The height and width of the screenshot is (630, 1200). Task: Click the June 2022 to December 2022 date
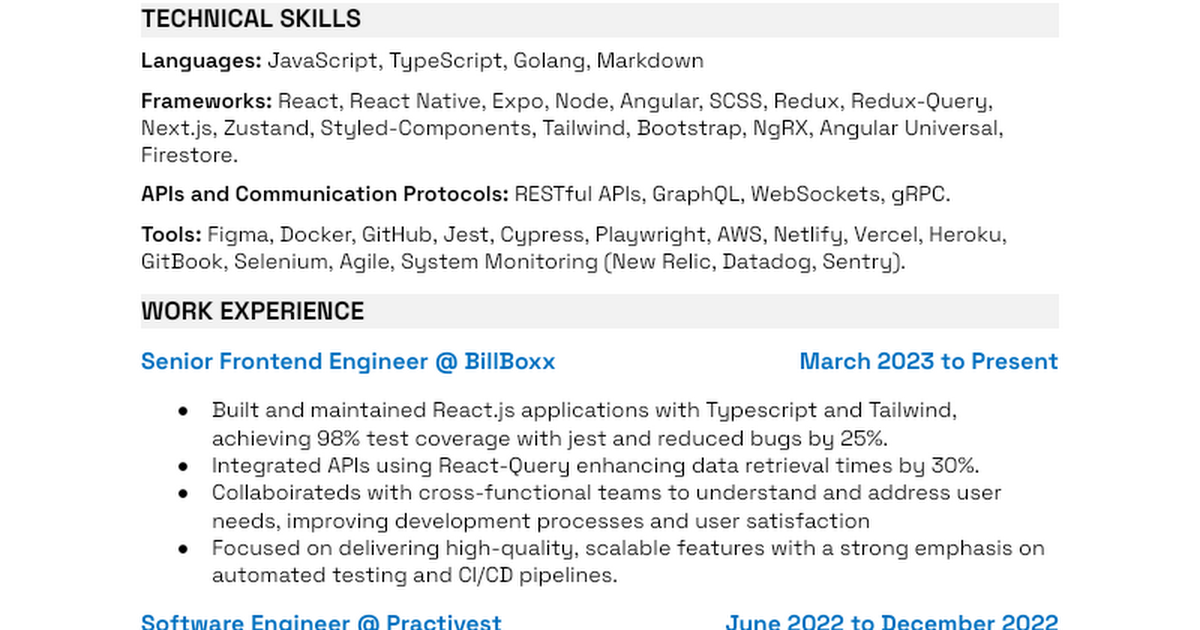(x=891, y=621)
